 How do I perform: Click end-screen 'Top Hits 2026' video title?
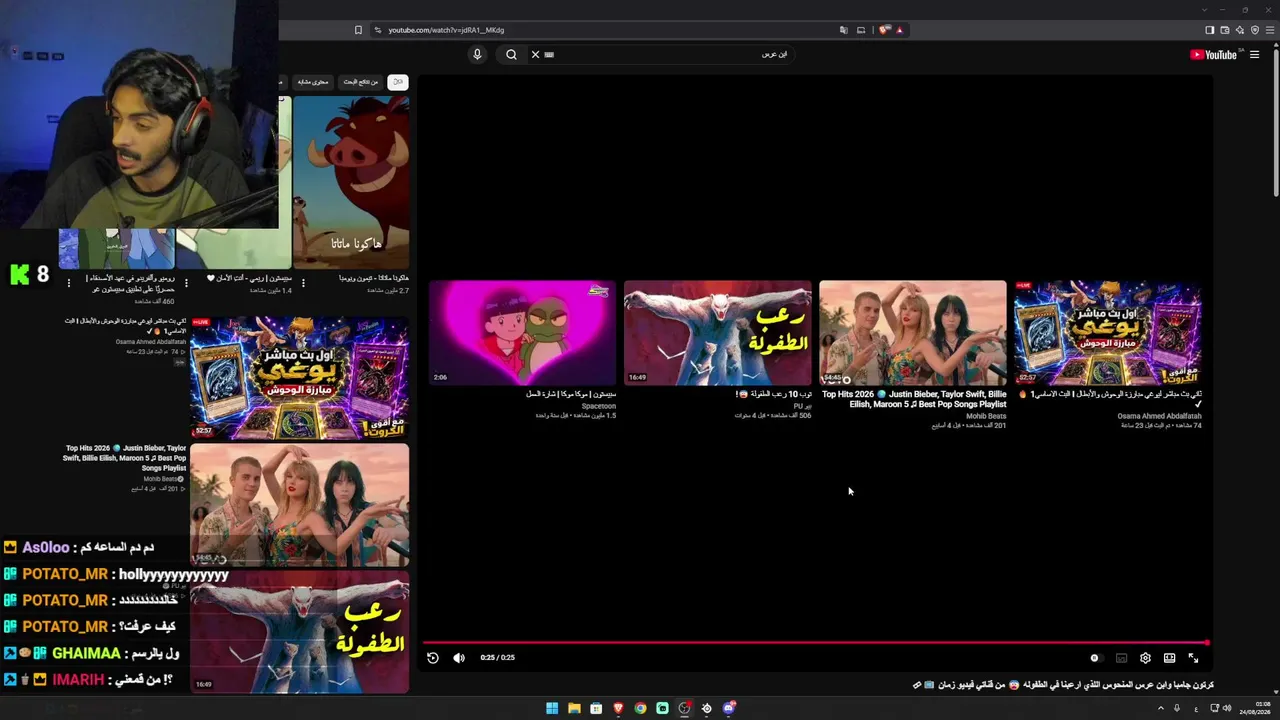pyautogui.click(x=914, y=399)
